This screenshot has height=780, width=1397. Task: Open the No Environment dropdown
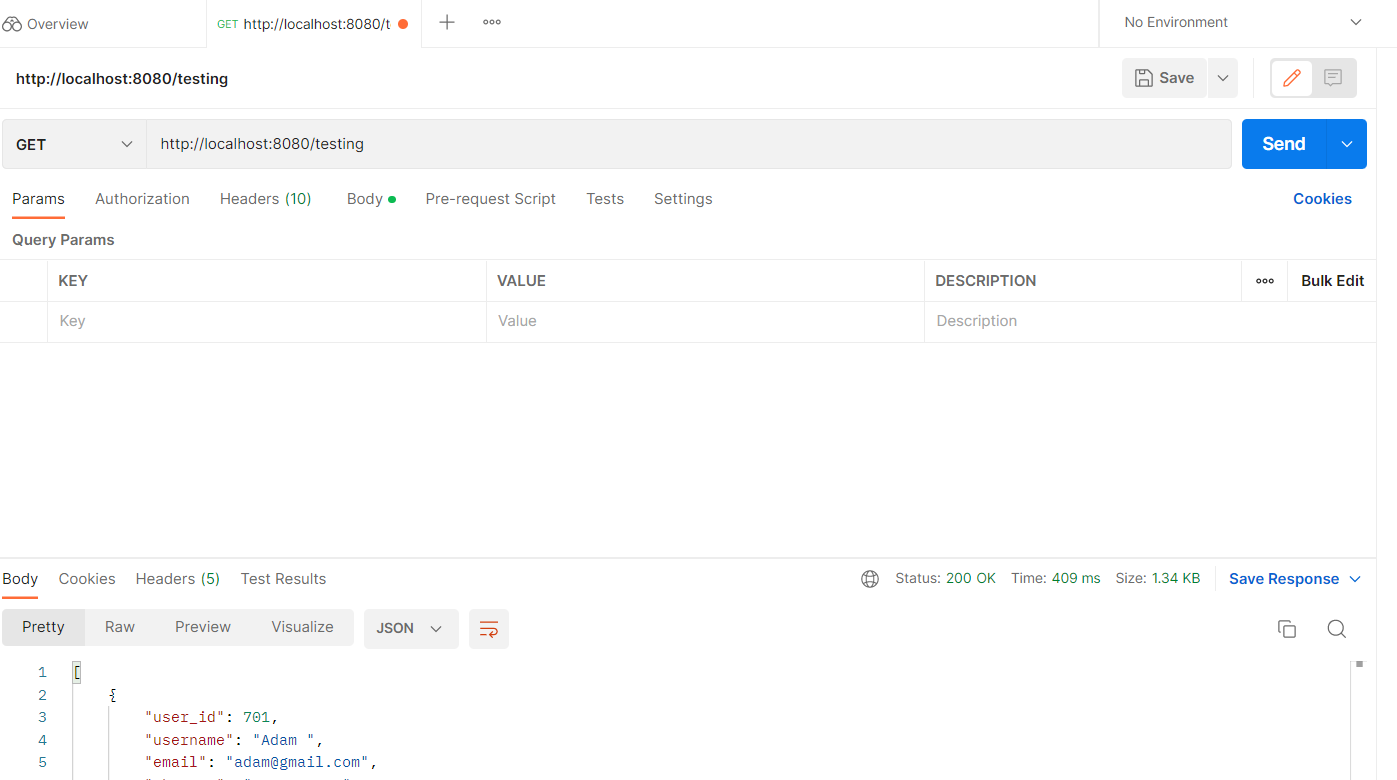point(1240,21)
